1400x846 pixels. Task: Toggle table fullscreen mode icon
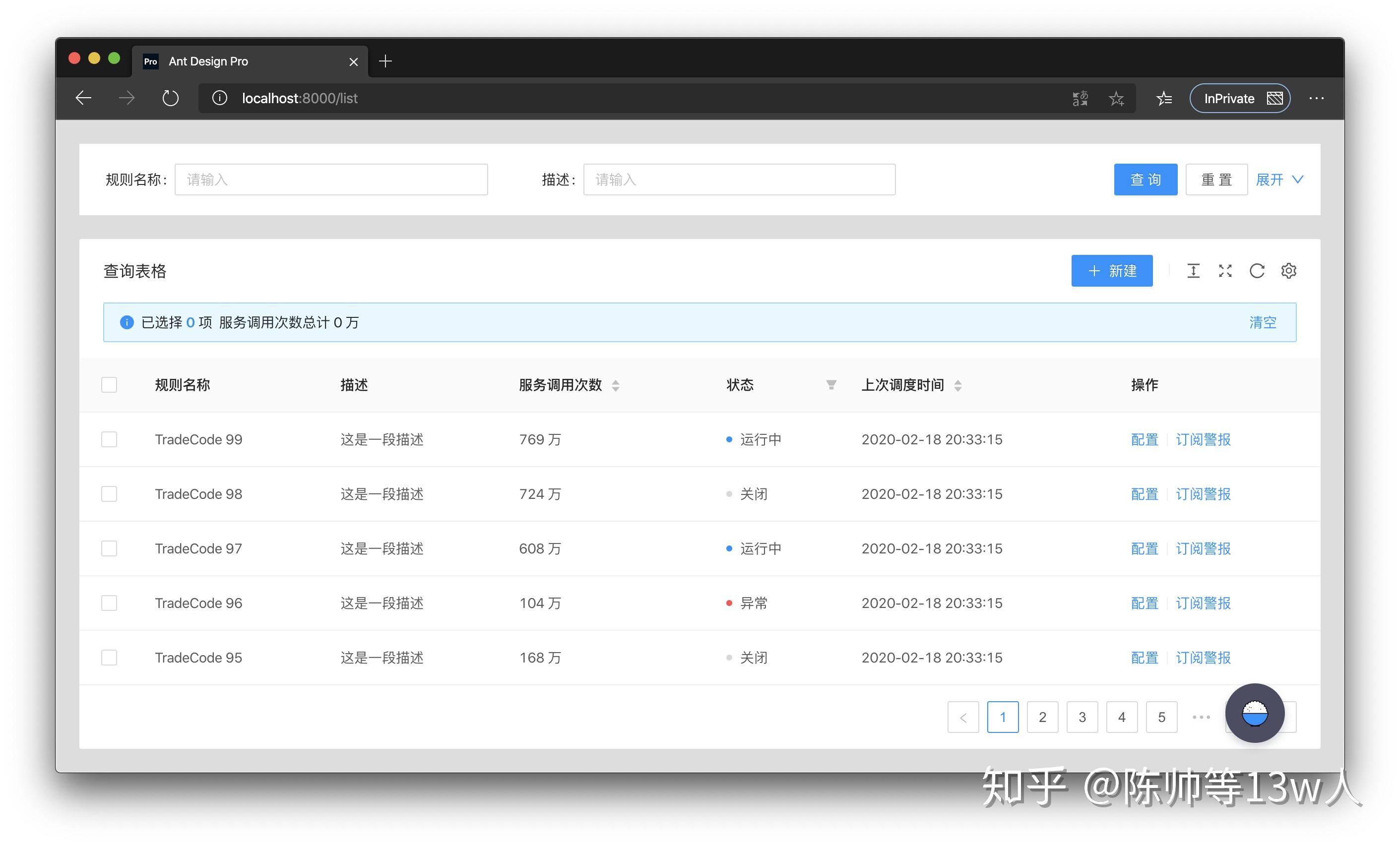click(1225, 271)
